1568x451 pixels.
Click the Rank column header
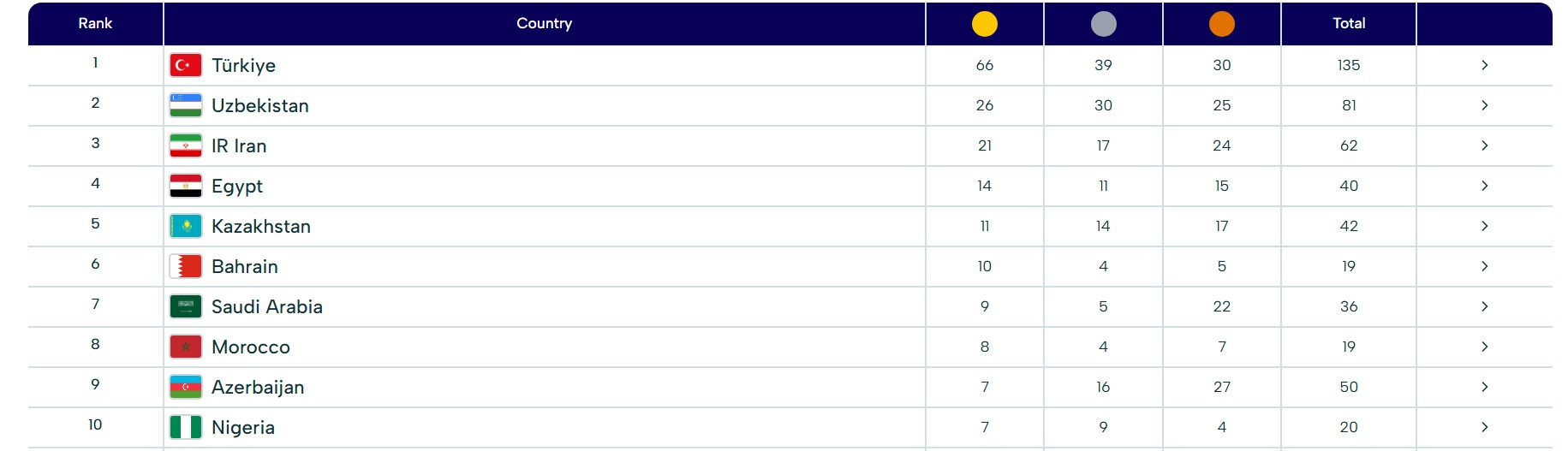coord(95,24)
